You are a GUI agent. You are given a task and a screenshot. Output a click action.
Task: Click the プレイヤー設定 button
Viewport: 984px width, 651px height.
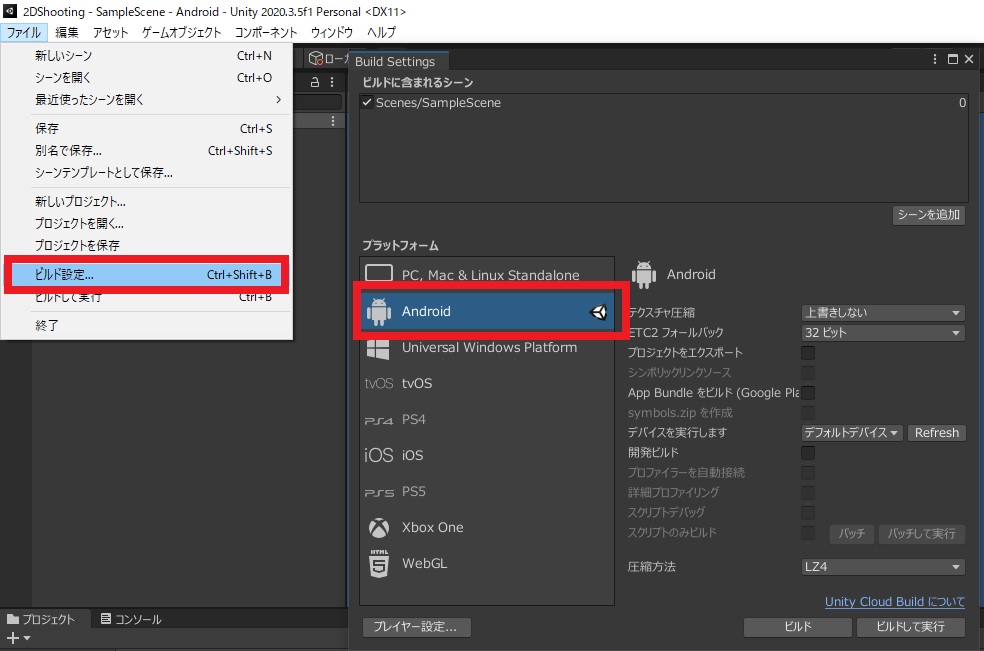coord(417,627)
